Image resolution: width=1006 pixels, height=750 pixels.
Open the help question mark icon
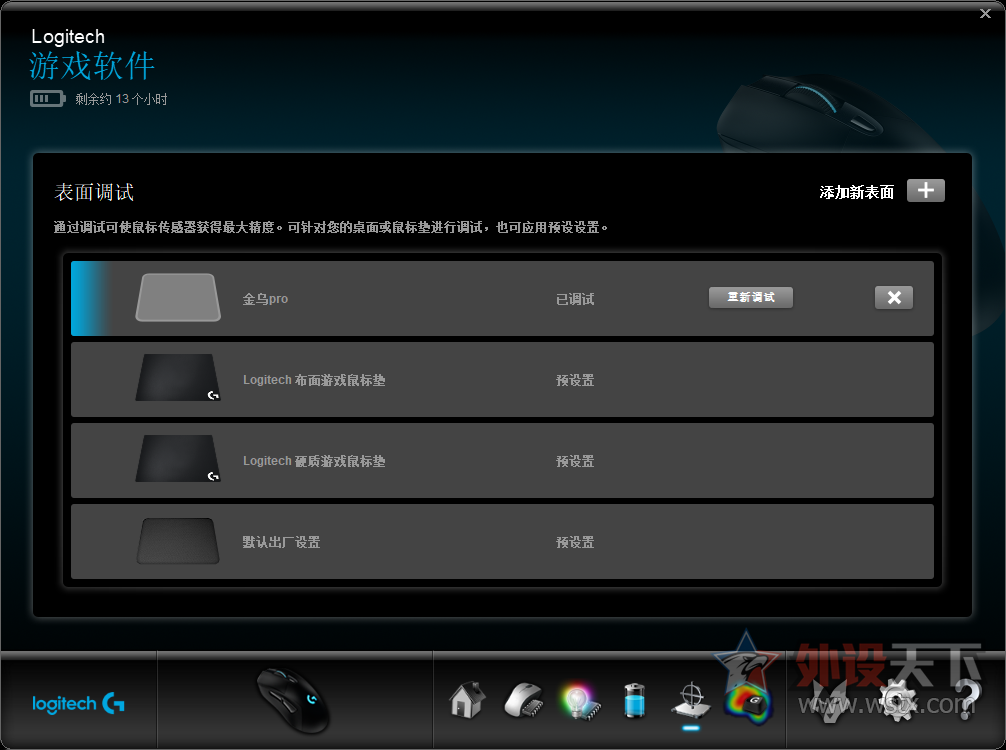pyautogui.click(x=968, y=701)
